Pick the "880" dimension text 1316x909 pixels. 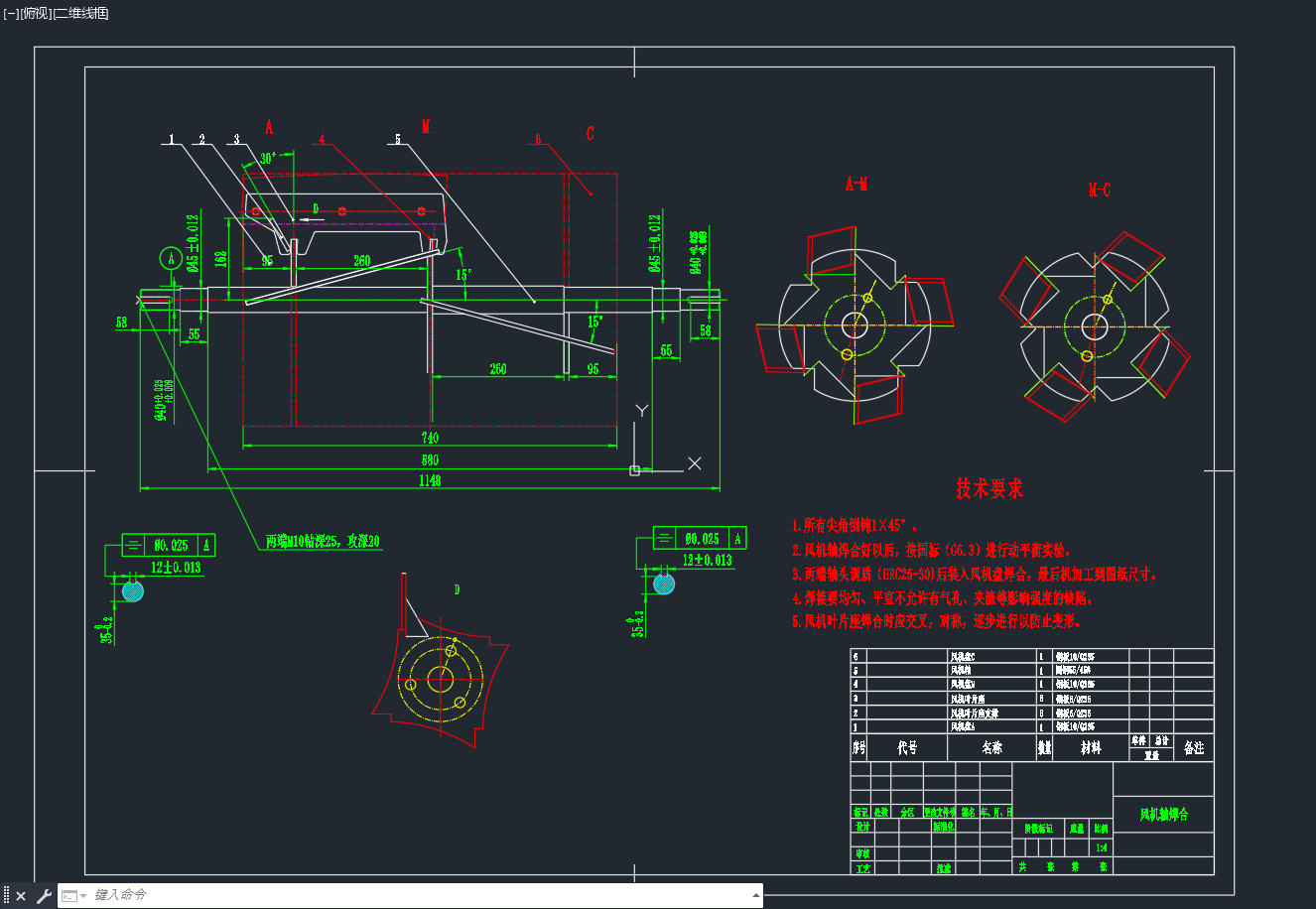click(429, 460)
